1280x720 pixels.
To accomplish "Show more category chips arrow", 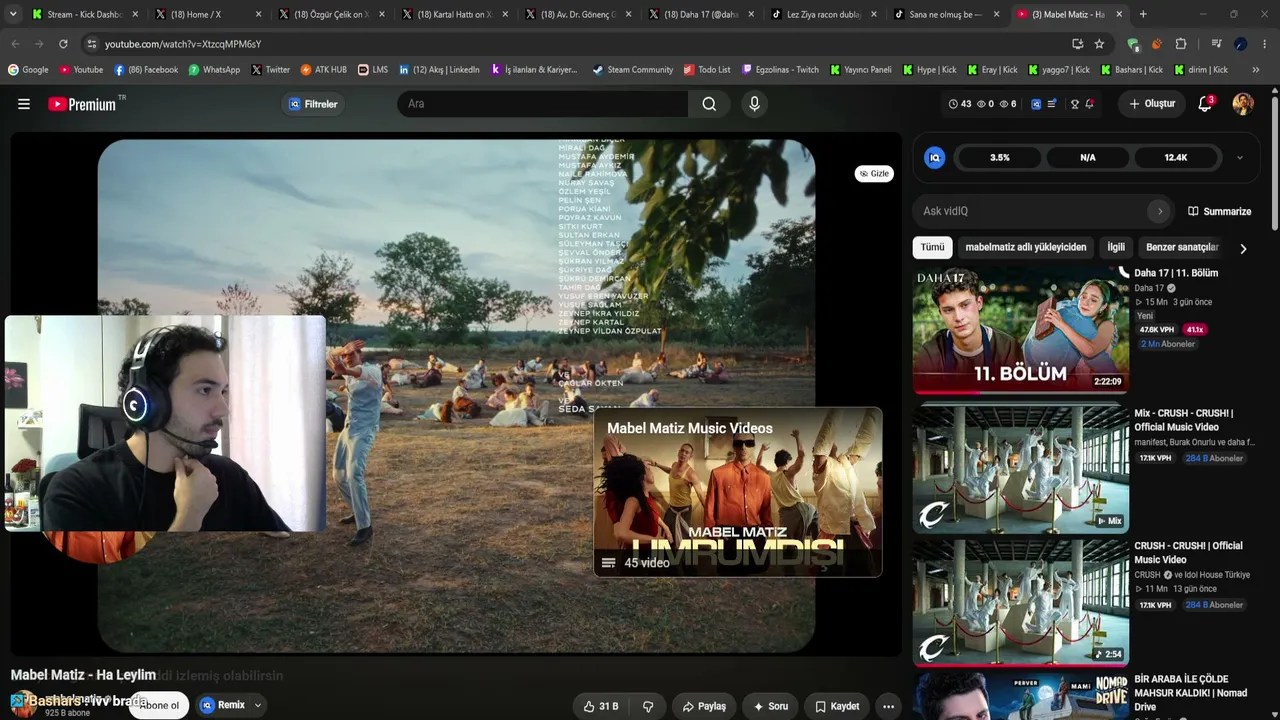I will (x=1243, y=248).
